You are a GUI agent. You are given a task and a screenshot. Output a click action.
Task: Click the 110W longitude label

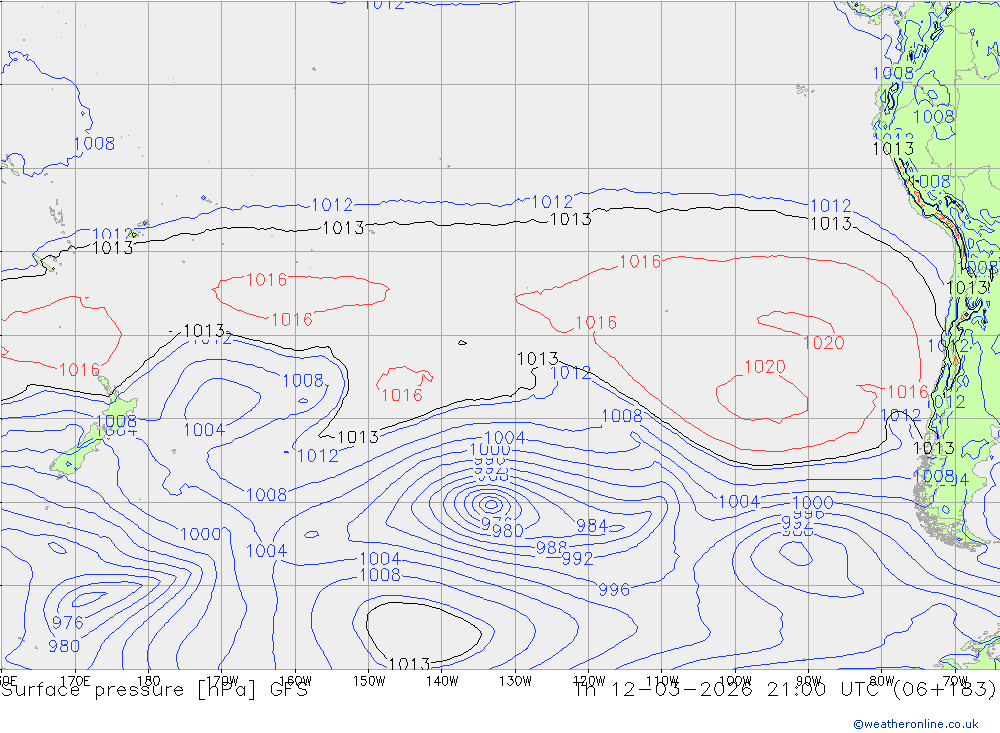(x=662, y=681)
